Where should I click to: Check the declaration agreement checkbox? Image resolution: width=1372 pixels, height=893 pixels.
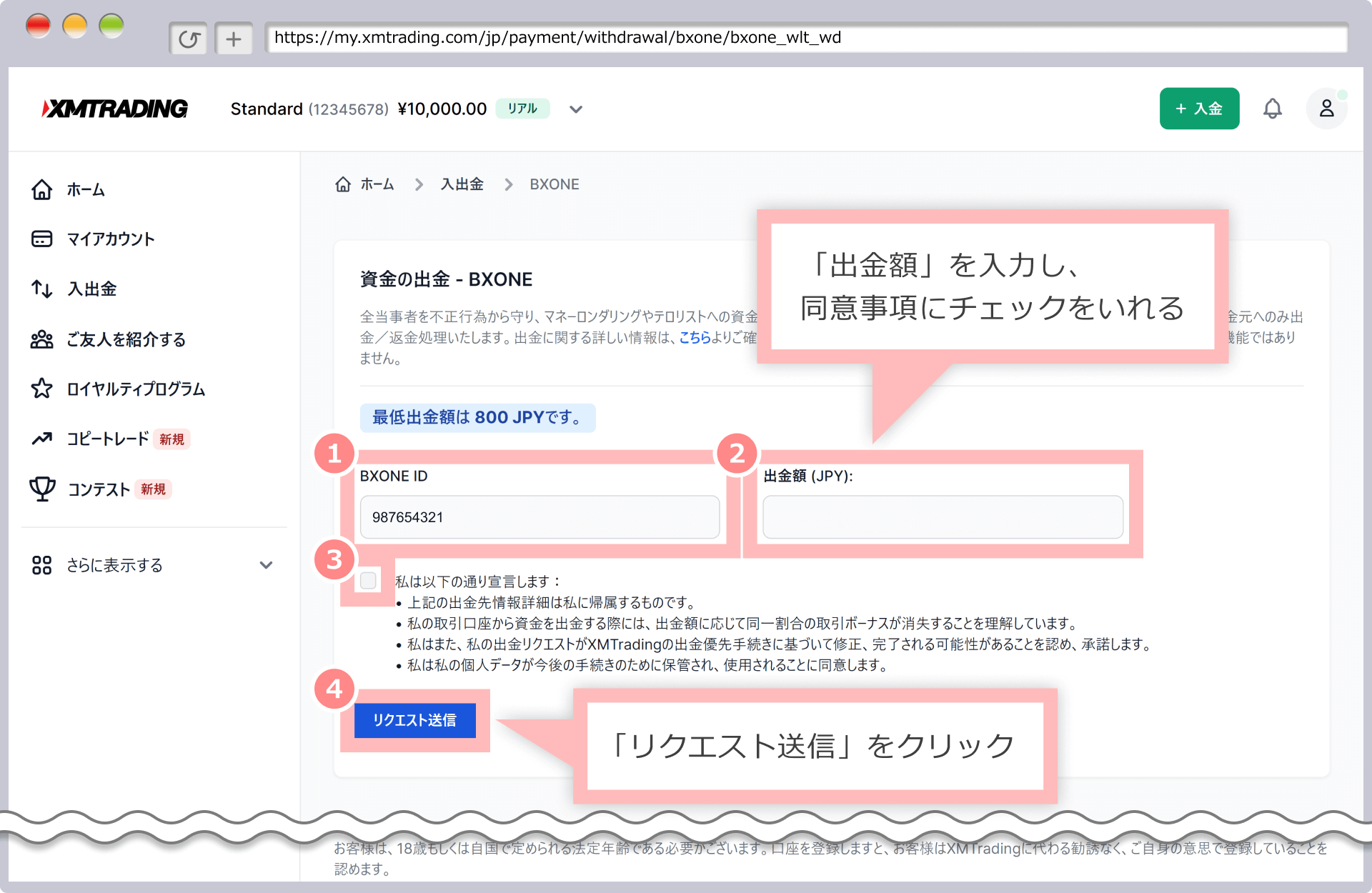point(369,580)
